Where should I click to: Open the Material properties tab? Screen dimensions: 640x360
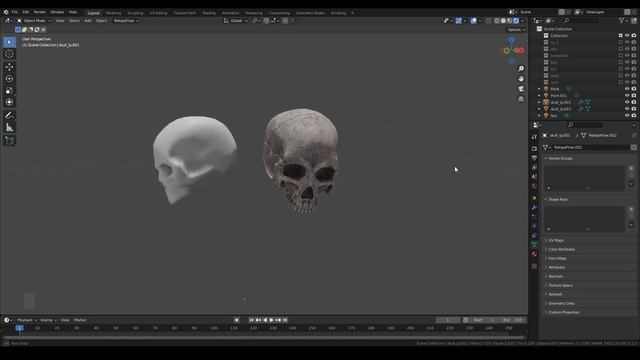click(x=534, y=254)
